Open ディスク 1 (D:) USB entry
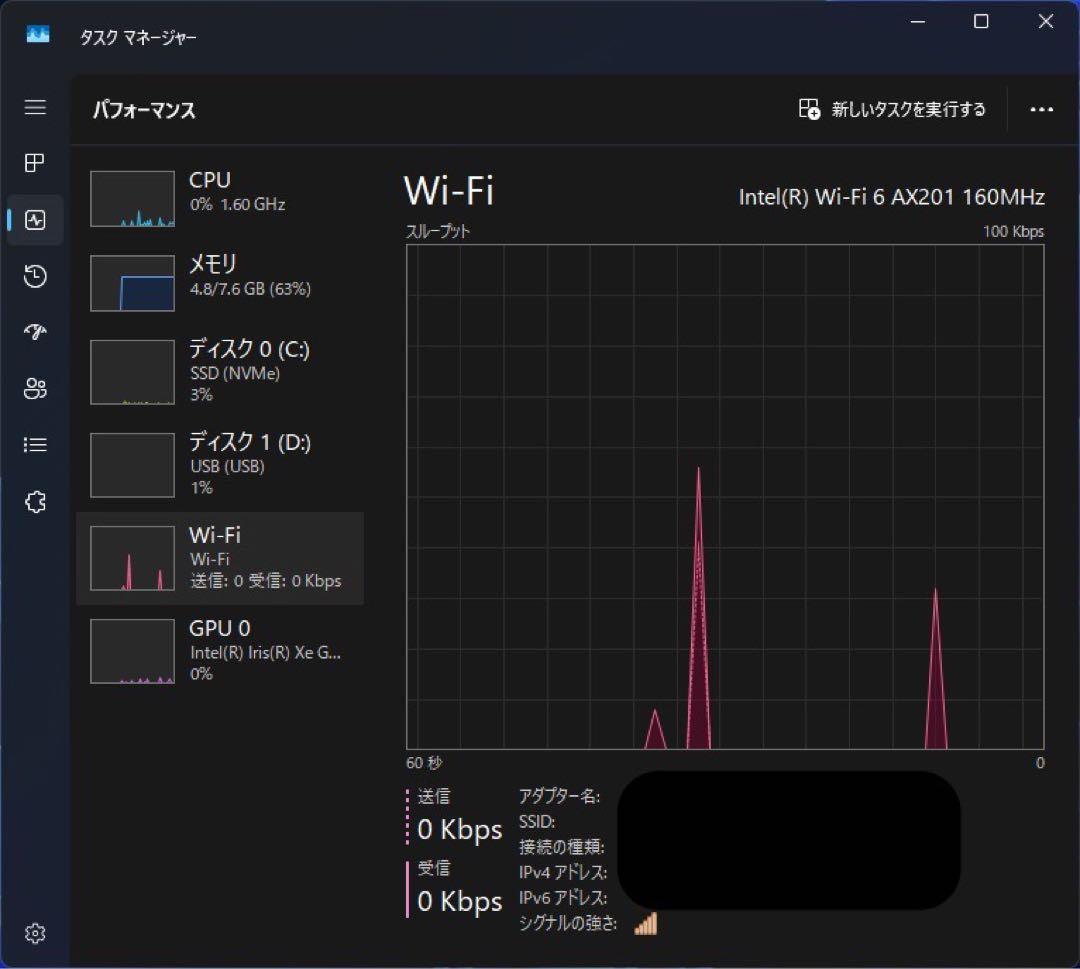 click(x=220, y=463)
